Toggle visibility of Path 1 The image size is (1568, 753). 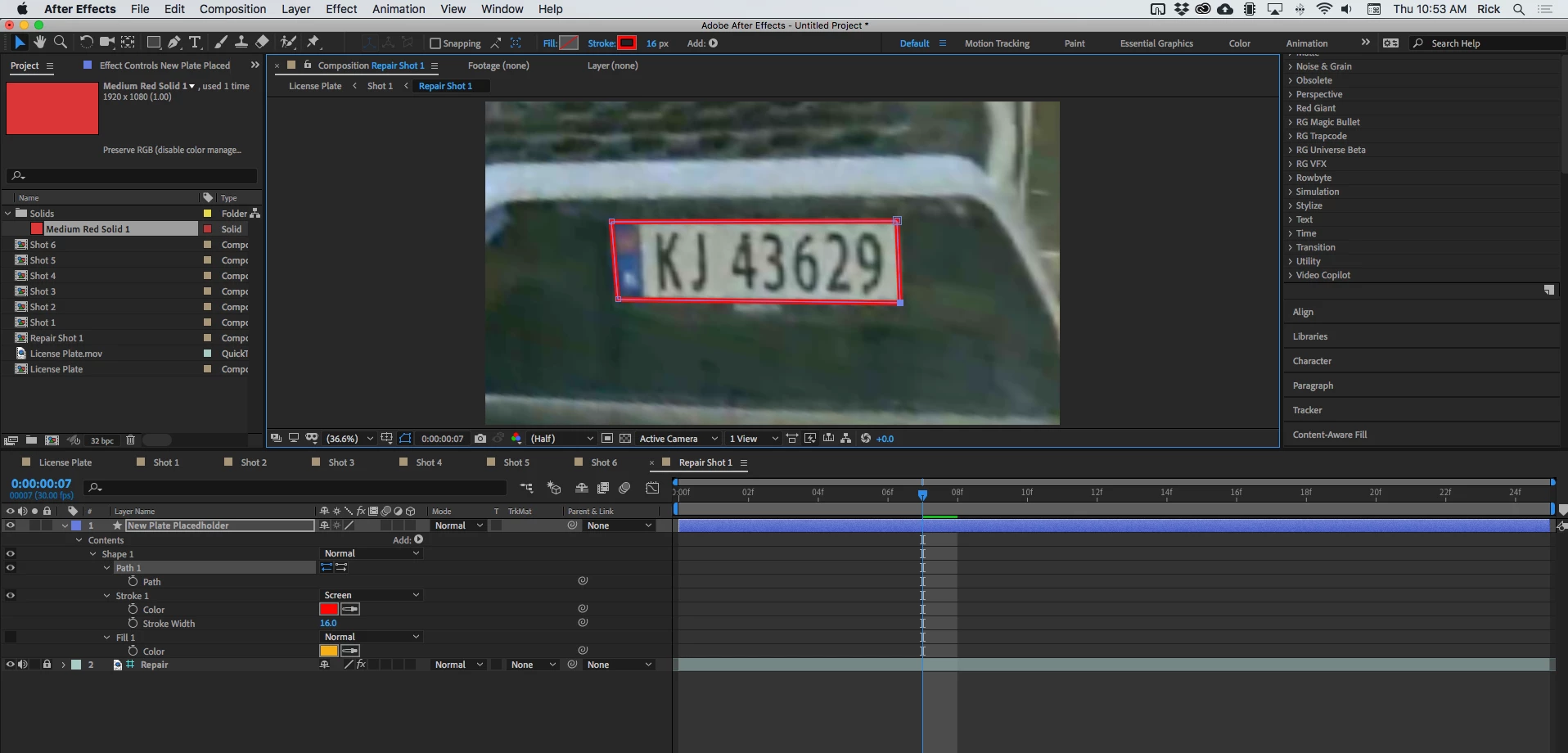[x=10, y=568]
